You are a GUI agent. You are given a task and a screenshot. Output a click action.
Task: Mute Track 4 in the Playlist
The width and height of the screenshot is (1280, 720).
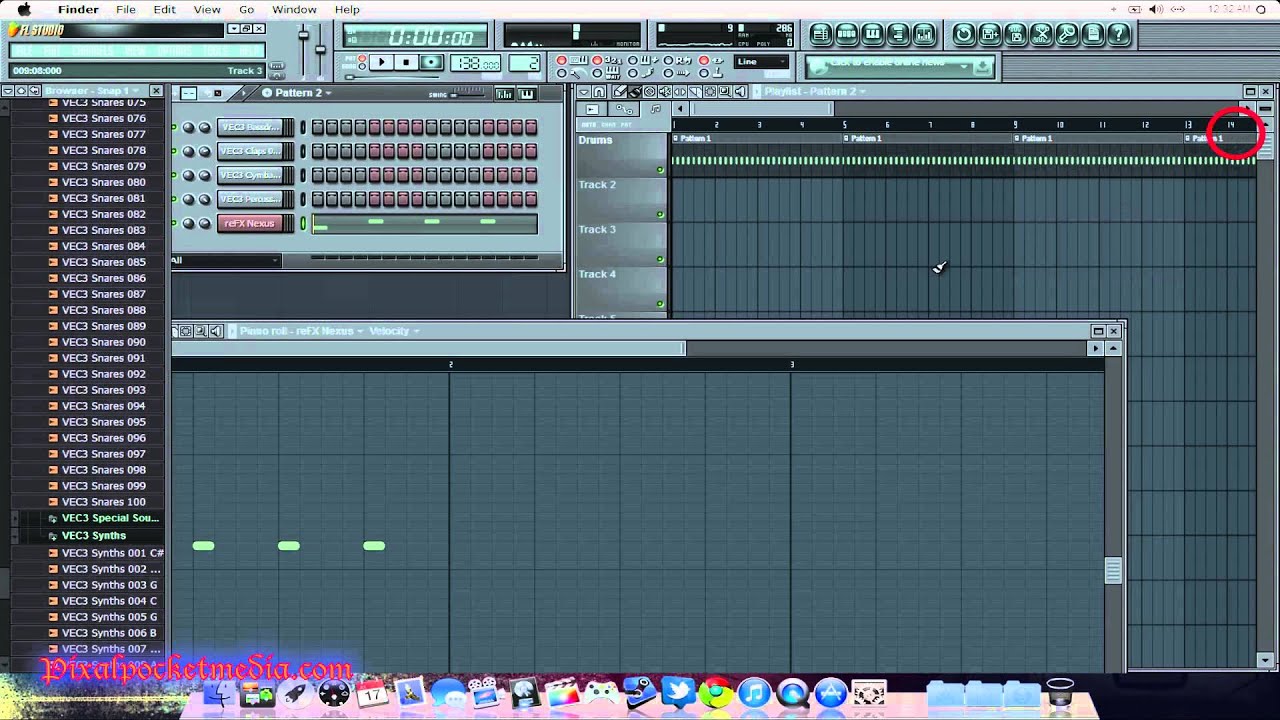coord(660,303)
